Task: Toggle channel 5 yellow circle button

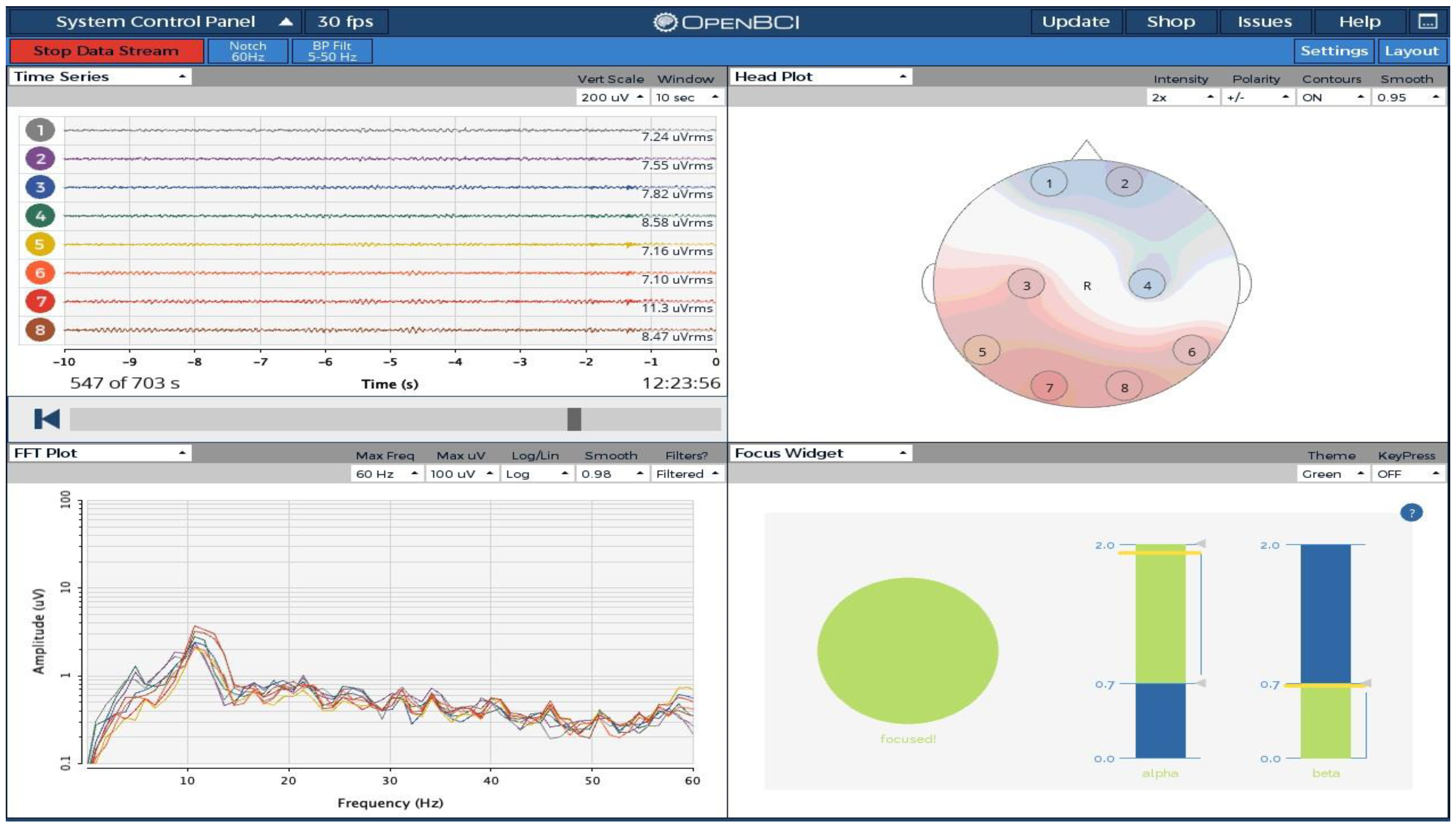Action: [x=40, y=245]
